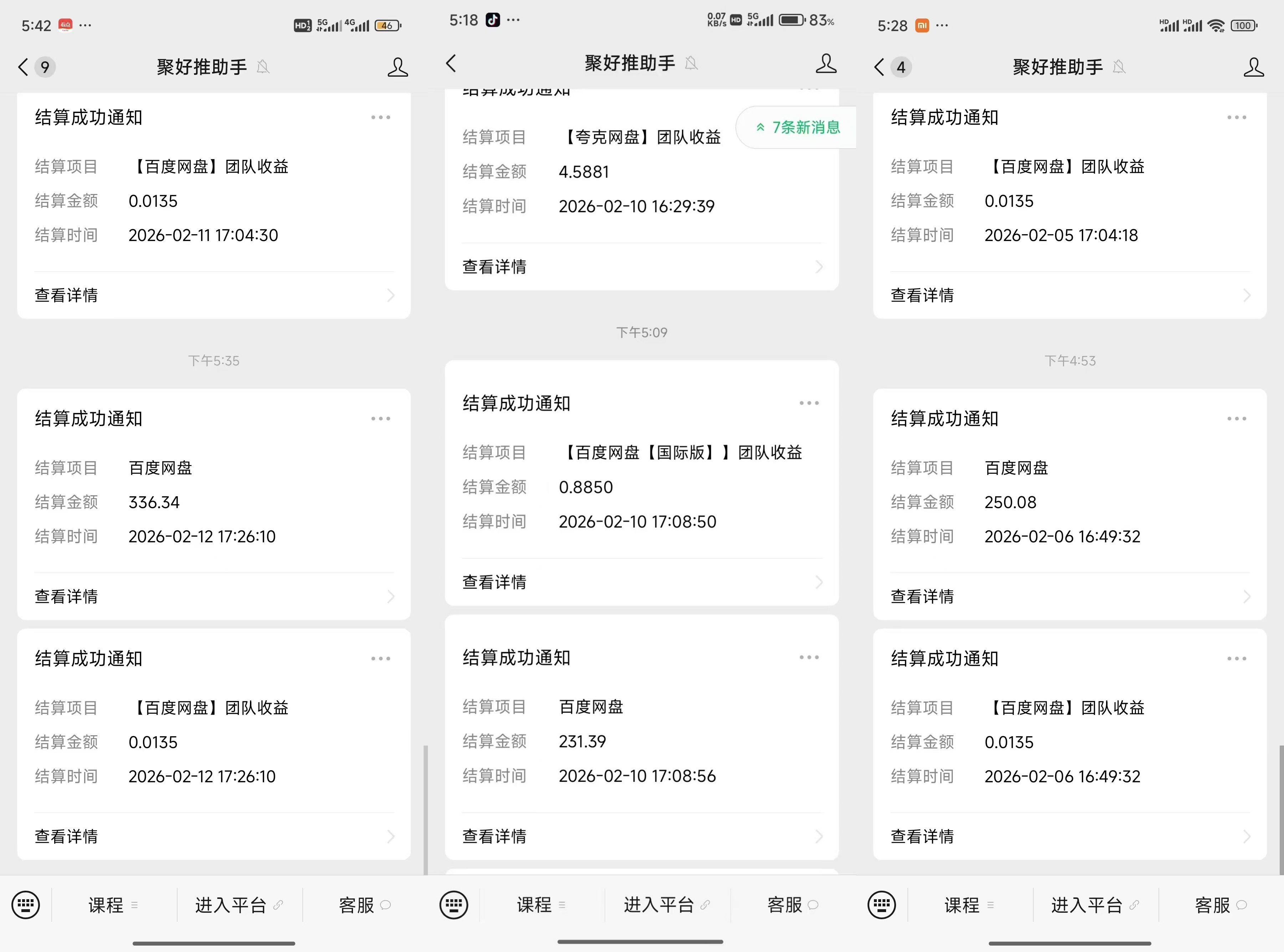Open the 客服 menu in the 5:28 phone

point(1221,905)
